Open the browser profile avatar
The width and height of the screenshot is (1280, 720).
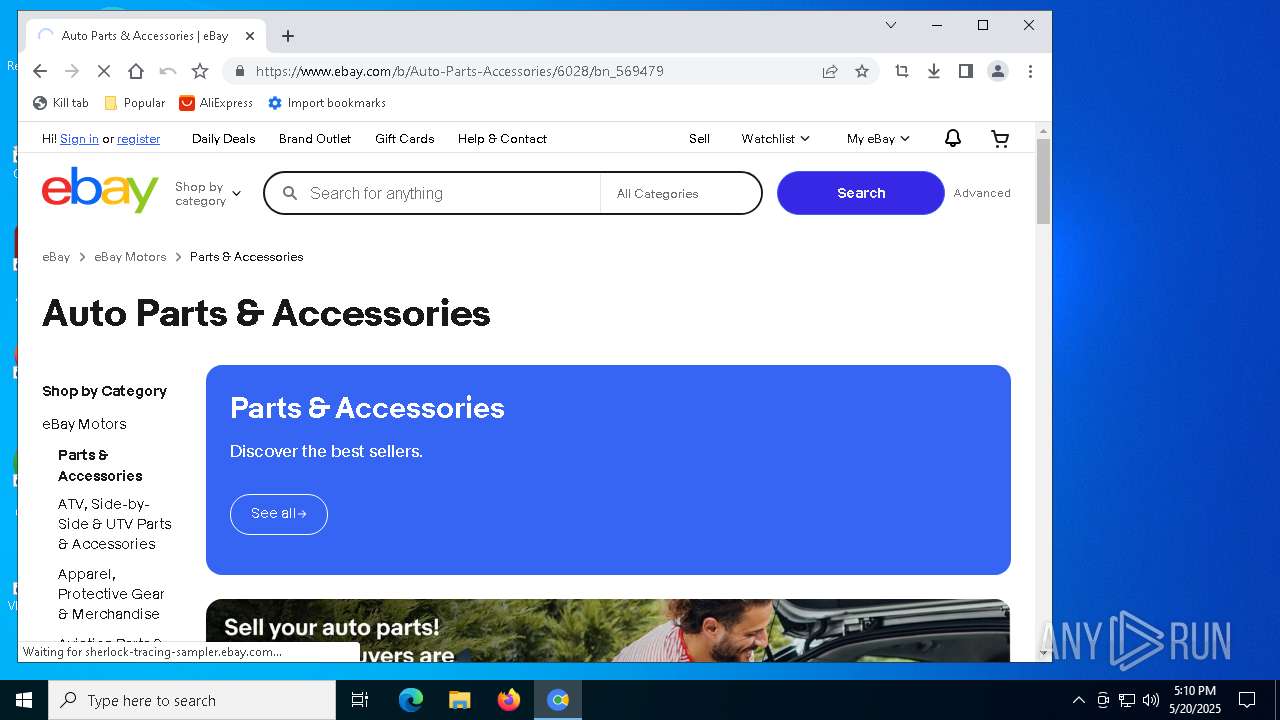coord(998,71)
